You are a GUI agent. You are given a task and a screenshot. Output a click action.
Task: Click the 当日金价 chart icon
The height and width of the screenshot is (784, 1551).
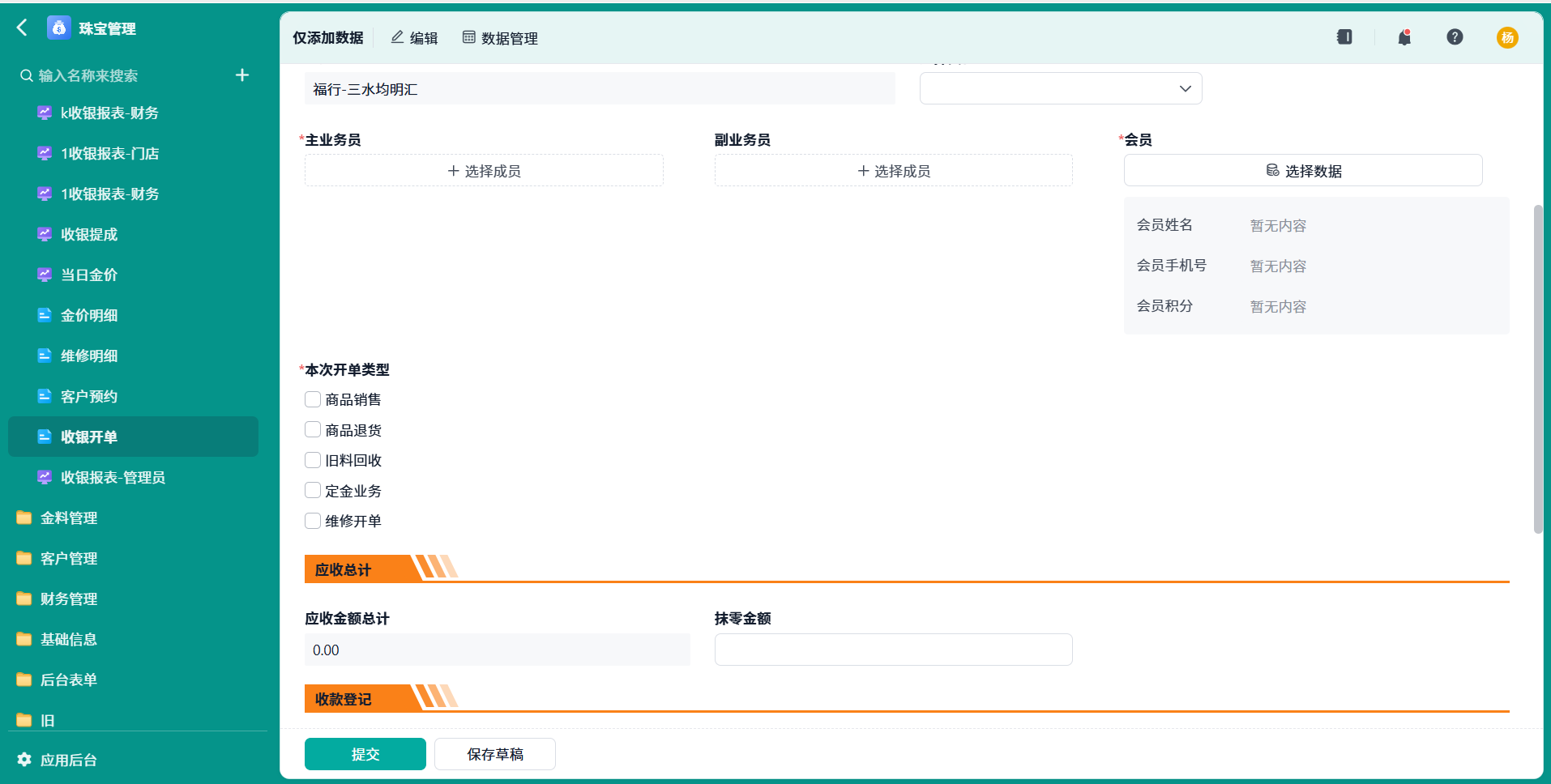[x=45, y=275]
